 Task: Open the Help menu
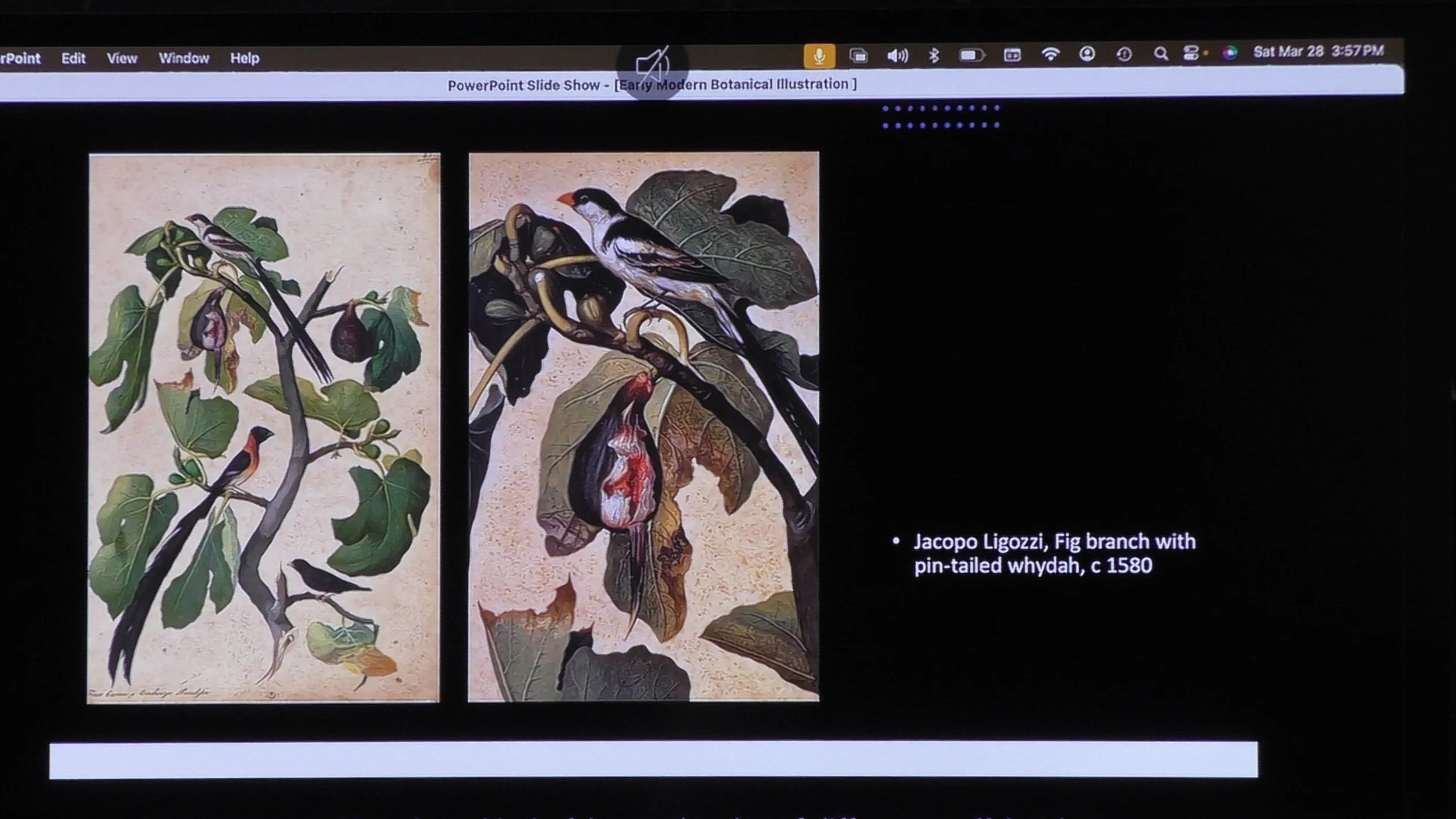tap(245, 58)
